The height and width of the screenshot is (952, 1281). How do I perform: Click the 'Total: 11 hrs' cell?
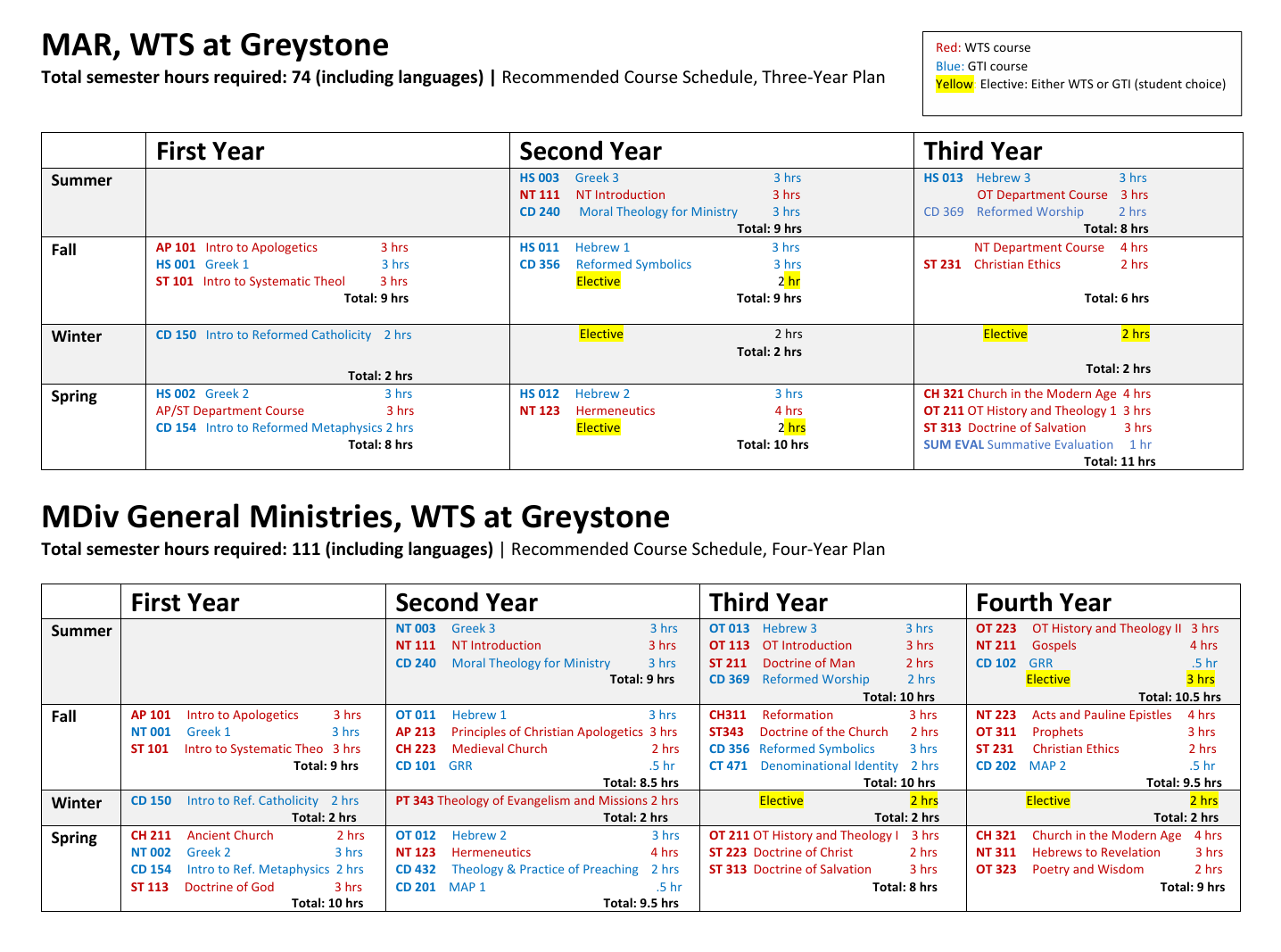(1120, 462)
